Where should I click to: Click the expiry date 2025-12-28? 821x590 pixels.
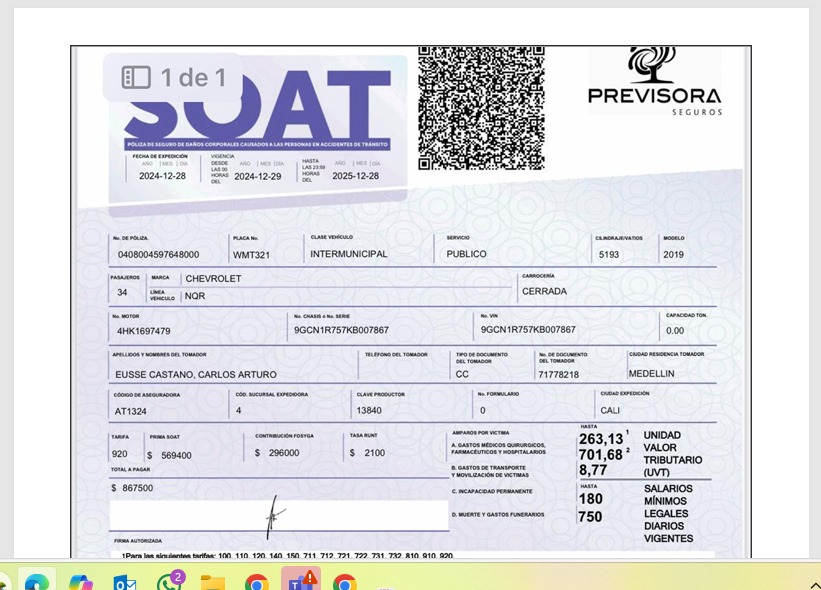click(x=355, y=176)
